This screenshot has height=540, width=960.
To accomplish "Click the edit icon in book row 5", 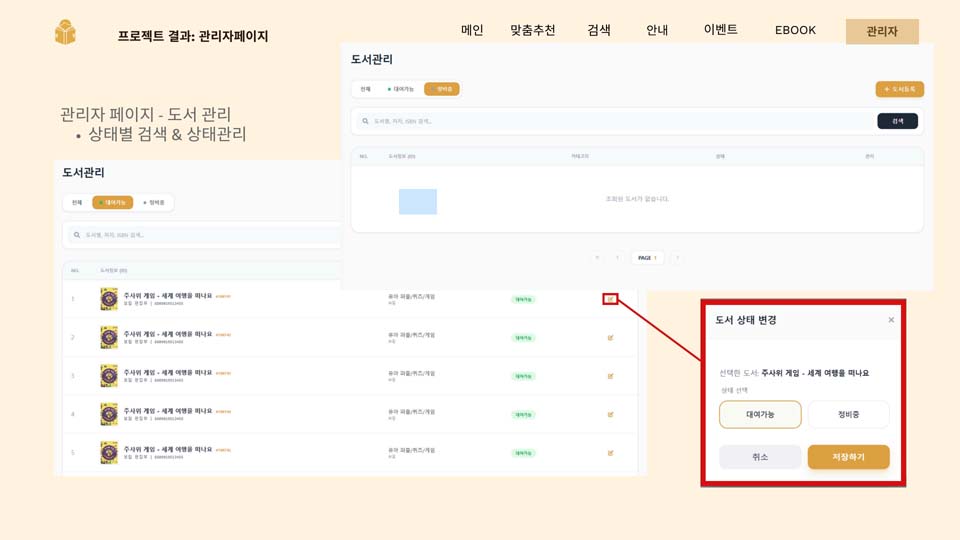I will click(x=610, y=453).
